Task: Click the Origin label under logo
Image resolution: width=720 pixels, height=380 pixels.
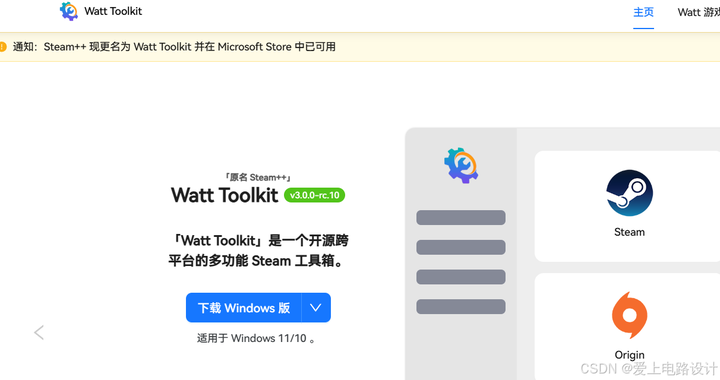Action: coord(630,355)
